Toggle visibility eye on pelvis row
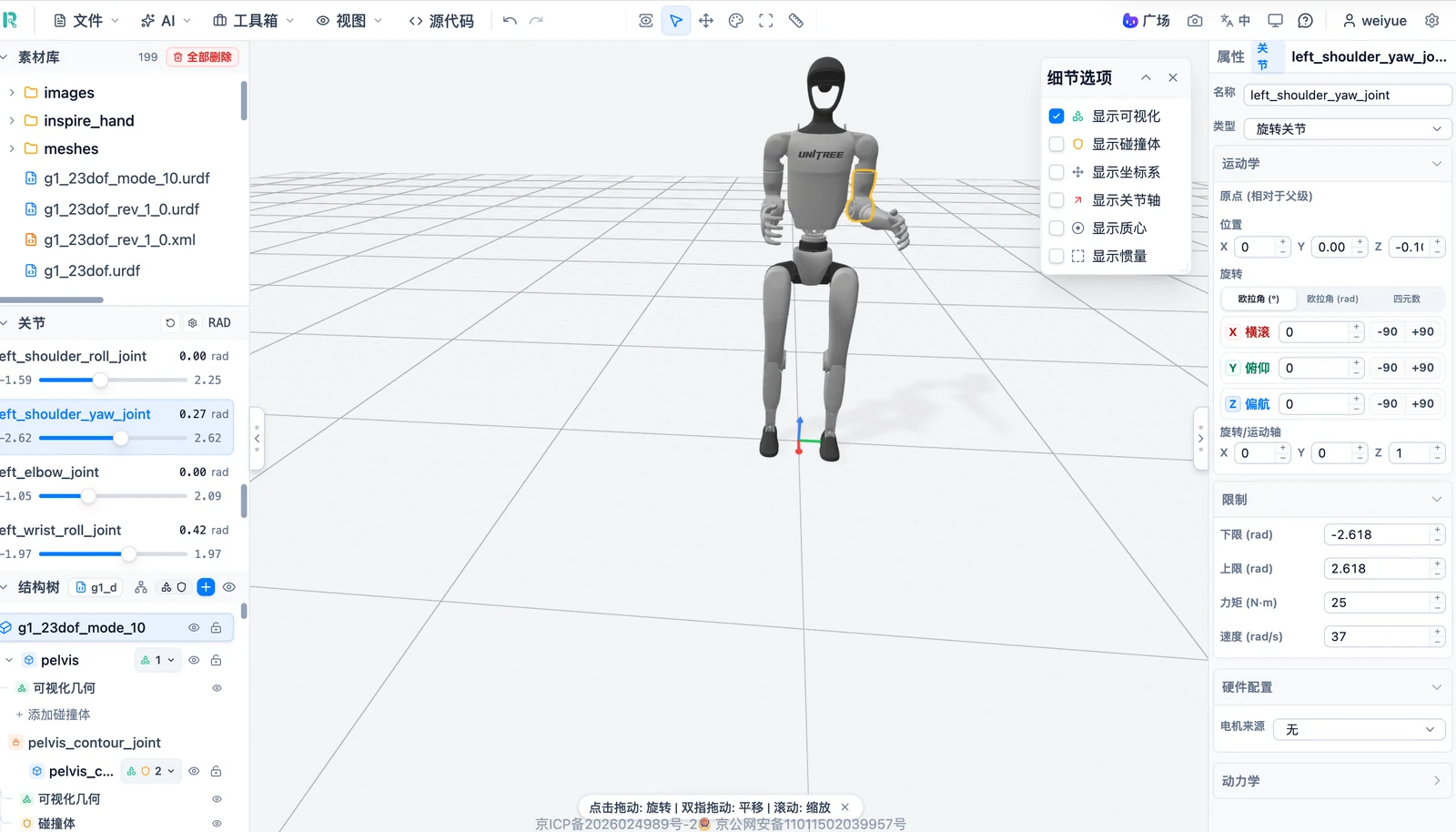The image size is (1456, 832). click(x=194, y=660)
